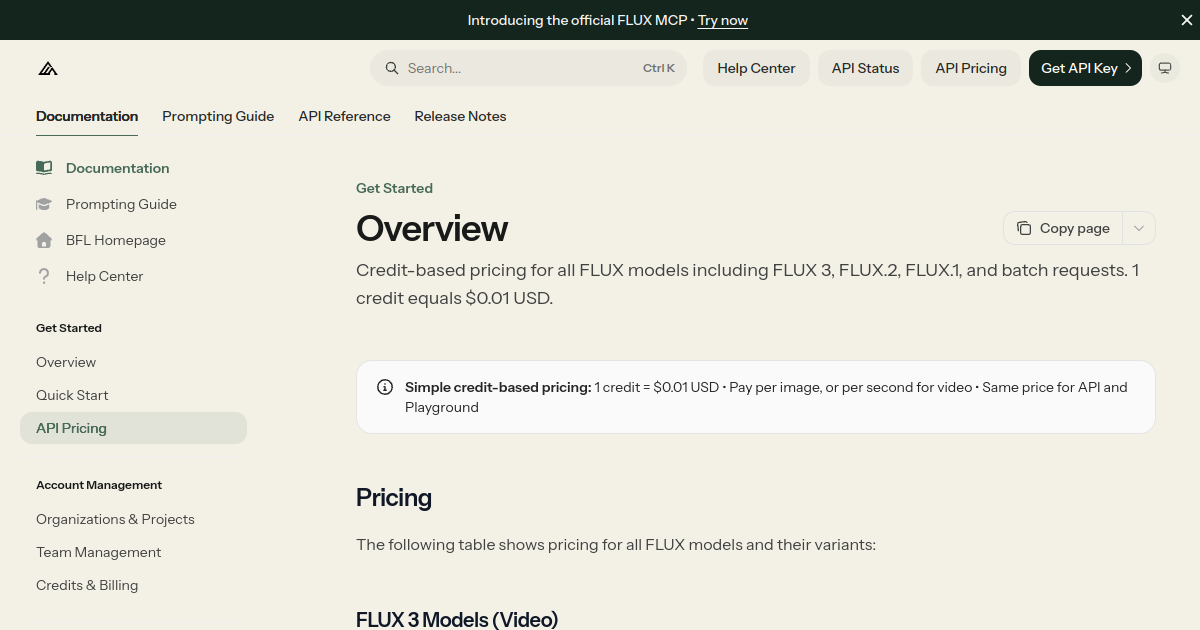Click the house icon for BFL Homepage
This screenshot has width=1200, height=630.
coord(44,240)
